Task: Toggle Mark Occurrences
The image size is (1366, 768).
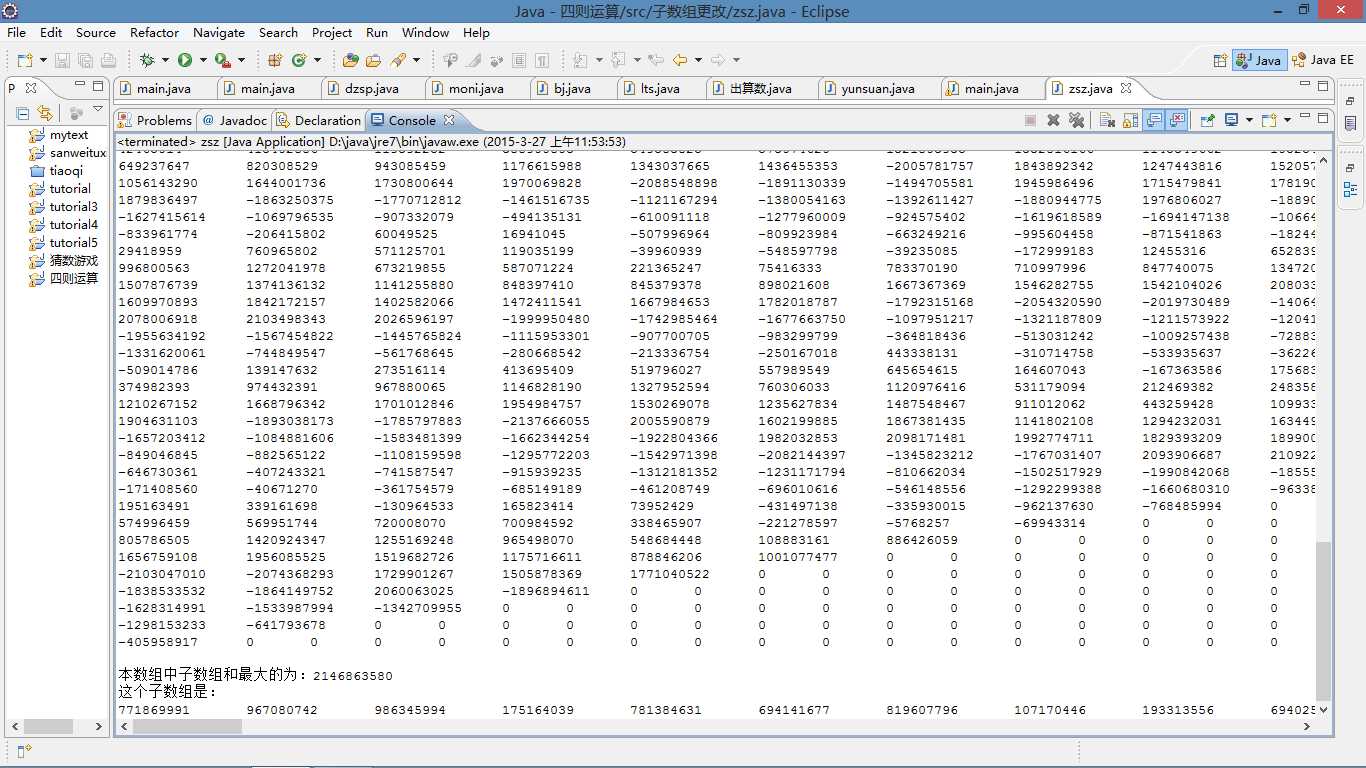Action: pyautogui.click(x=474, y=61)
